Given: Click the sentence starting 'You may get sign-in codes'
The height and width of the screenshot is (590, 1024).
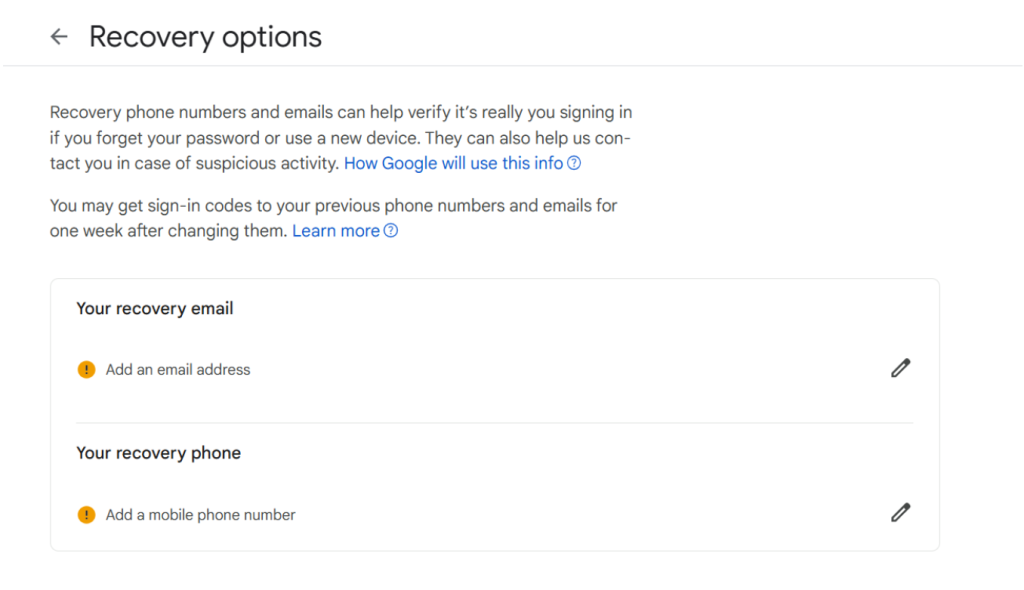Looking at the screenshot, I should [333, 206].
